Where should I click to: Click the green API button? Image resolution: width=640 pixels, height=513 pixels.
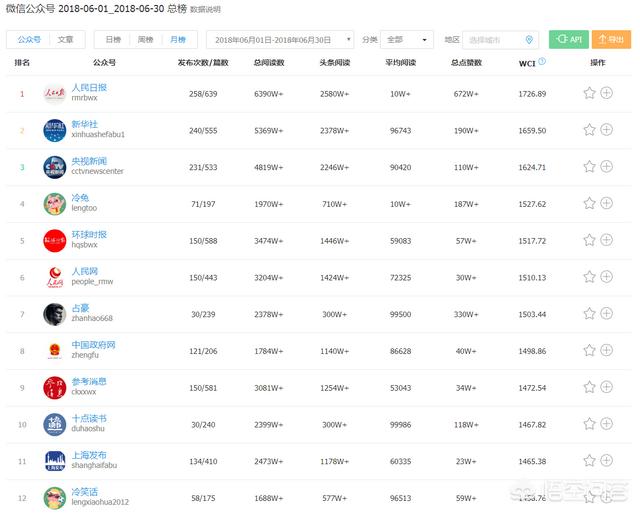568,40
